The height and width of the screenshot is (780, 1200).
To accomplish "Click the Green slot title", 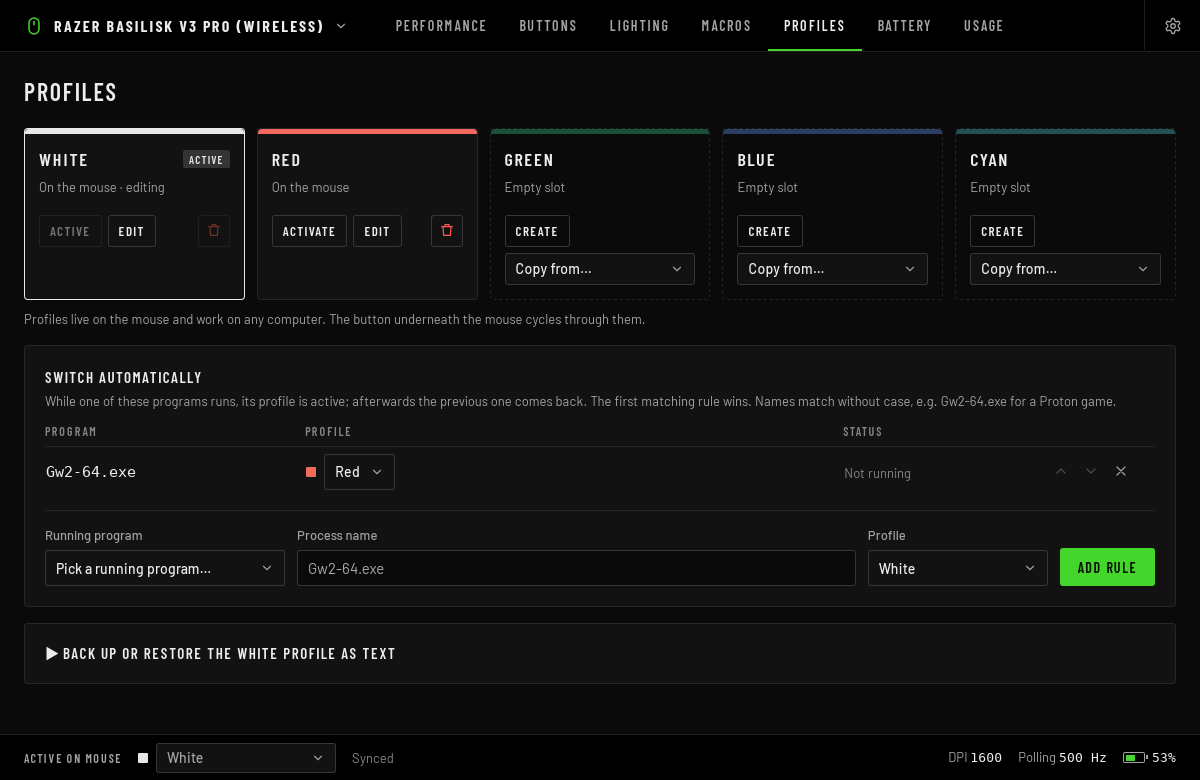I will pos(530,160).
